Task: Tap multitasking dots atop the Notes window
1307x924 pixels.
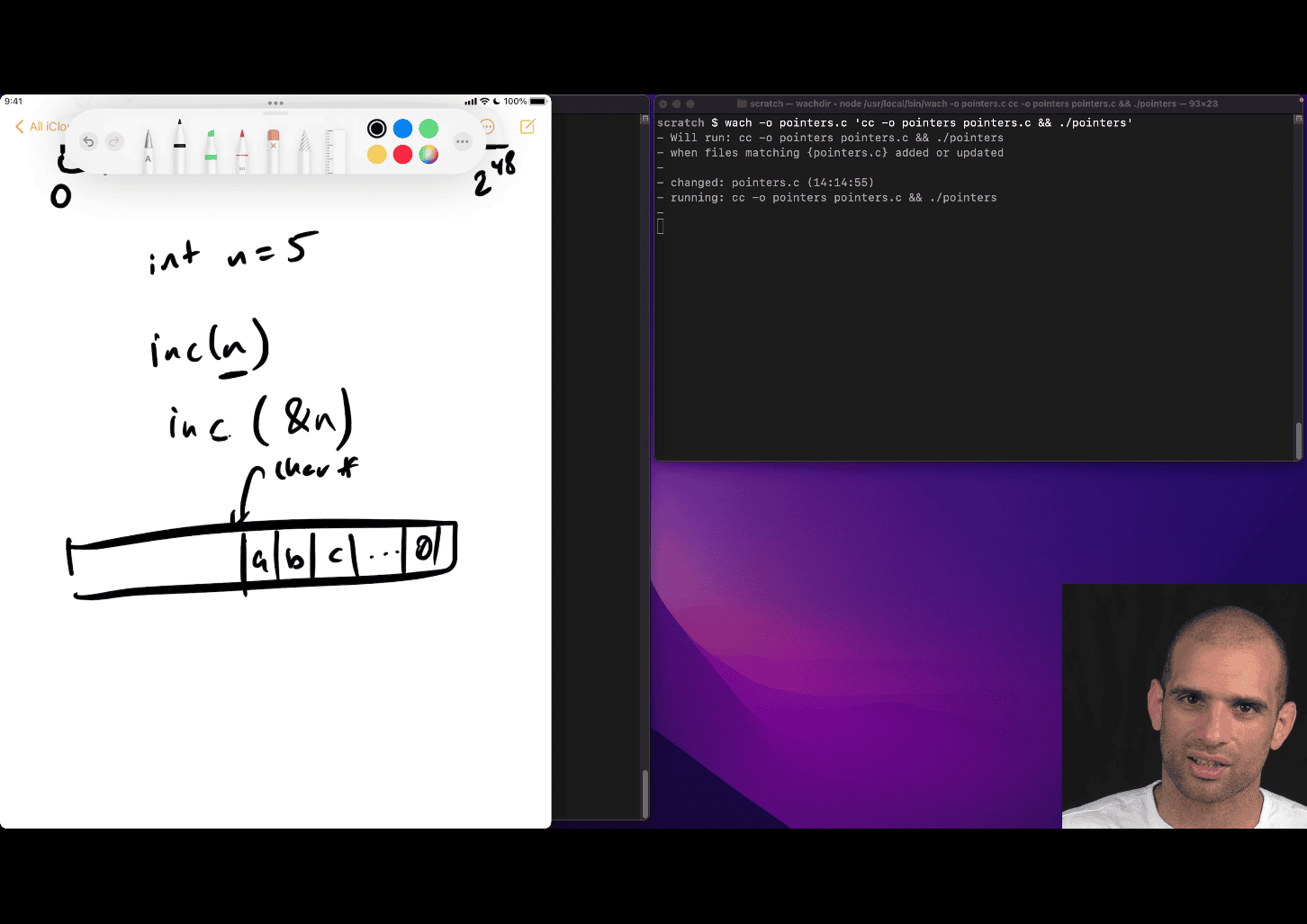Action: tap(275, 103)
